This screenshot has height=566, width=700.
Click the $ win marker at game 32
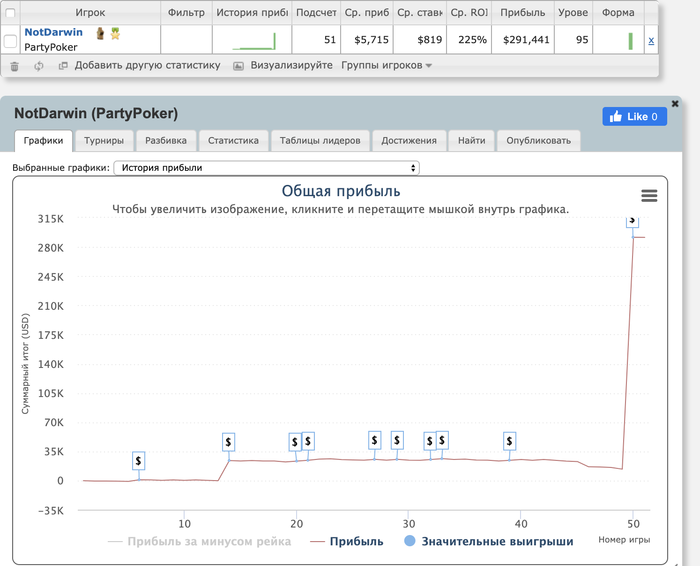pyautogui.click(x=429, y=441)
